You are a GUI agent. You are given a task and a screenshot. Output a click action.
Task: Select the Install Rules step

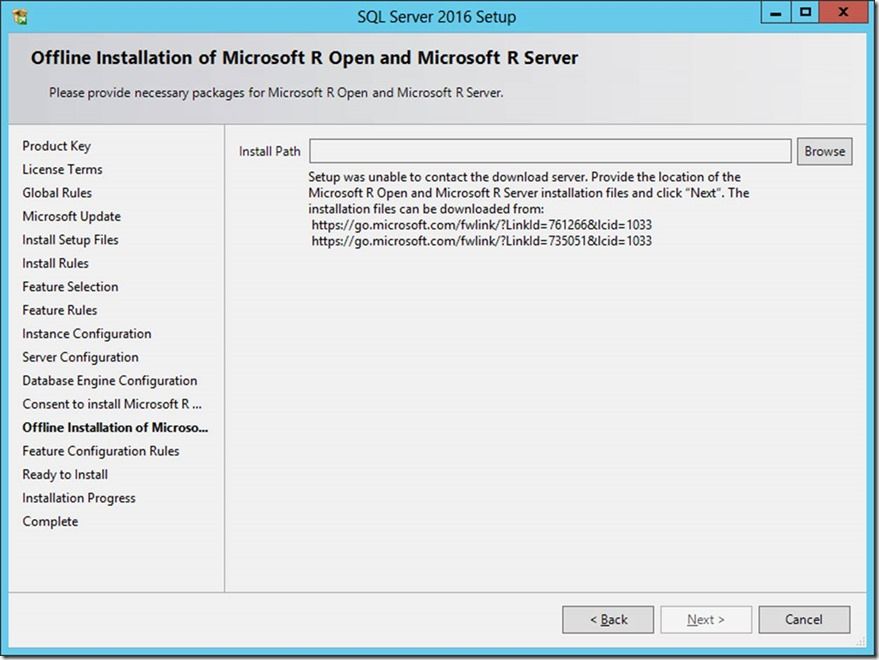click(x=55, y=264)
